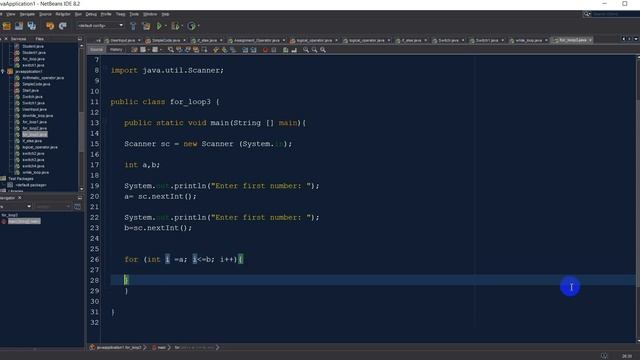Viewport: 640px width, 360px height.
Task: Click the Comment editor toolbar icon
Action: coord(285,50)
